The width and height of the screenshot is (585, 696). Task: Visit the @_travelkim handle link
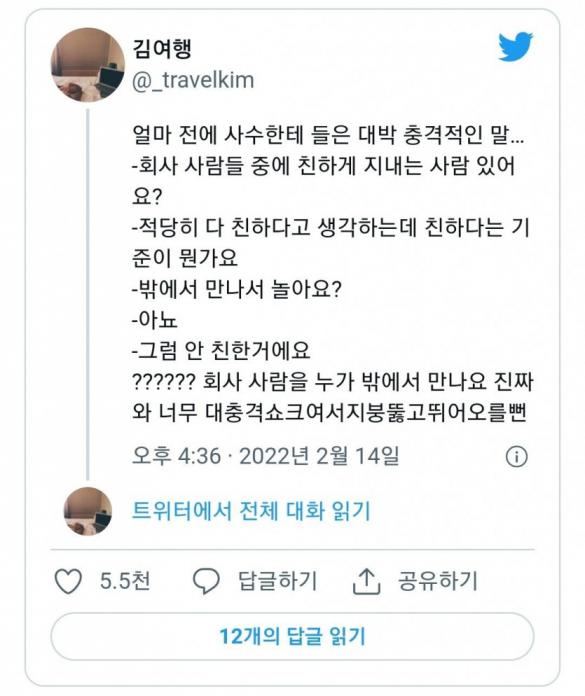(x=193, y=80)
